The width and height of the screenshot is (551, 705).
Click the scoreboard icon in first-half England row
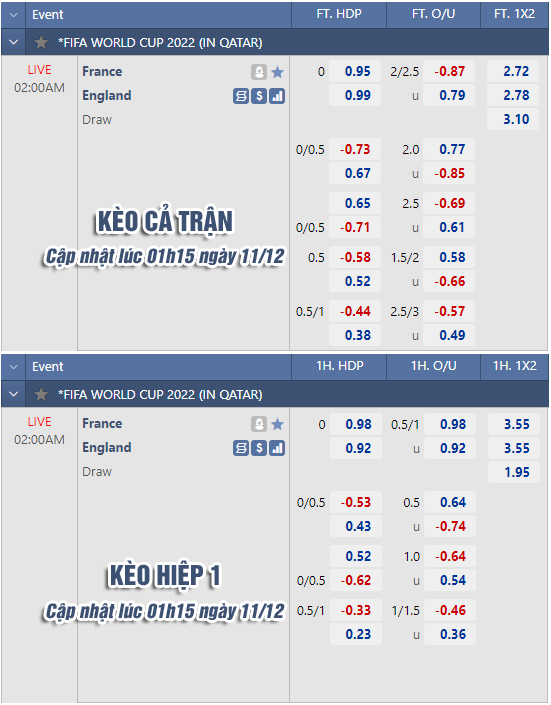(x=241, y=448)
